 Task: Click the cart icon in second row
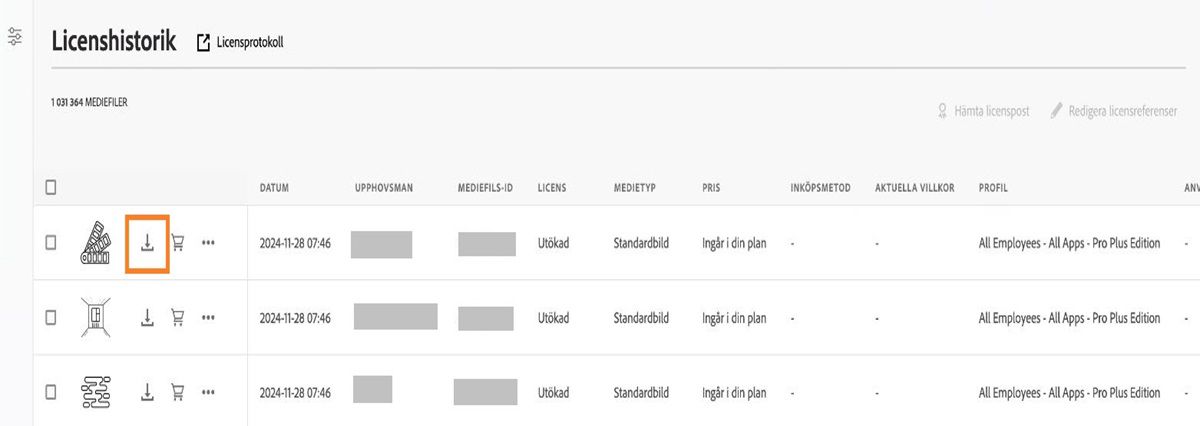tap(178, 318)
